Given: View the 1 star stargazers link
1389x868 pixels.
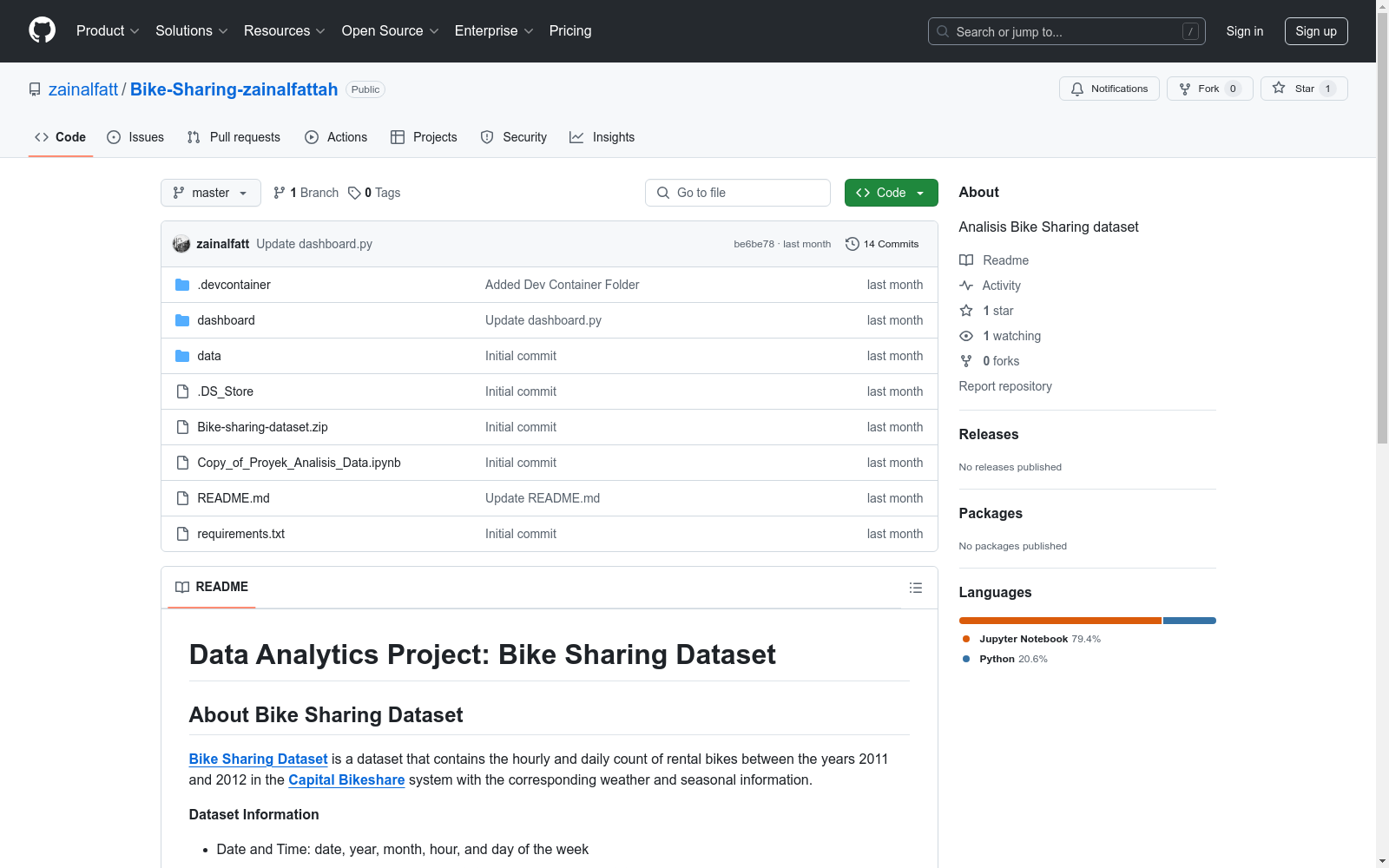Looking at the screenshot, I should pos(986,311).
